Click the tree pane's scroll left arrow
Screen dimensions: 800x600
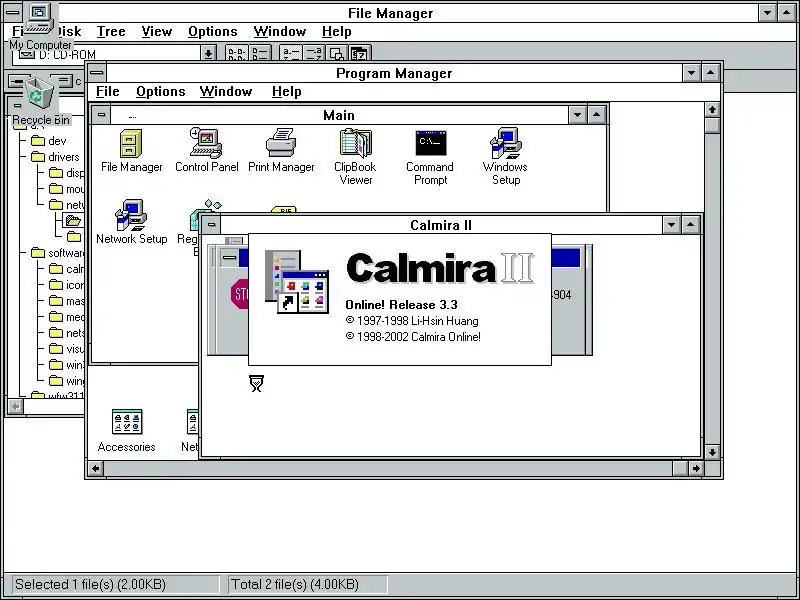pyautogui.click(x=16, y=407)
